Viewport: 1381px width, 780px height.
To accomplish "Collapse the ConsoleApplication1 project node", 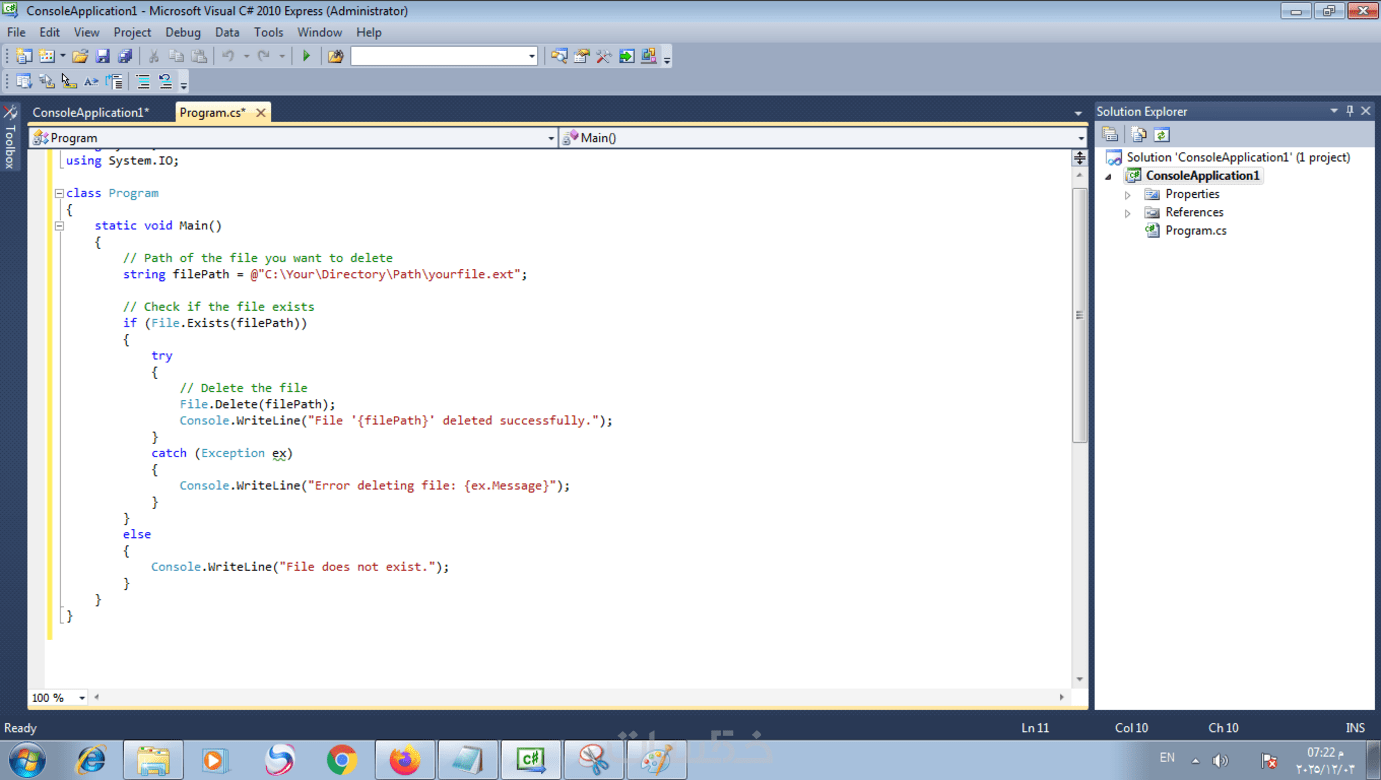I will click(1108, 176).
